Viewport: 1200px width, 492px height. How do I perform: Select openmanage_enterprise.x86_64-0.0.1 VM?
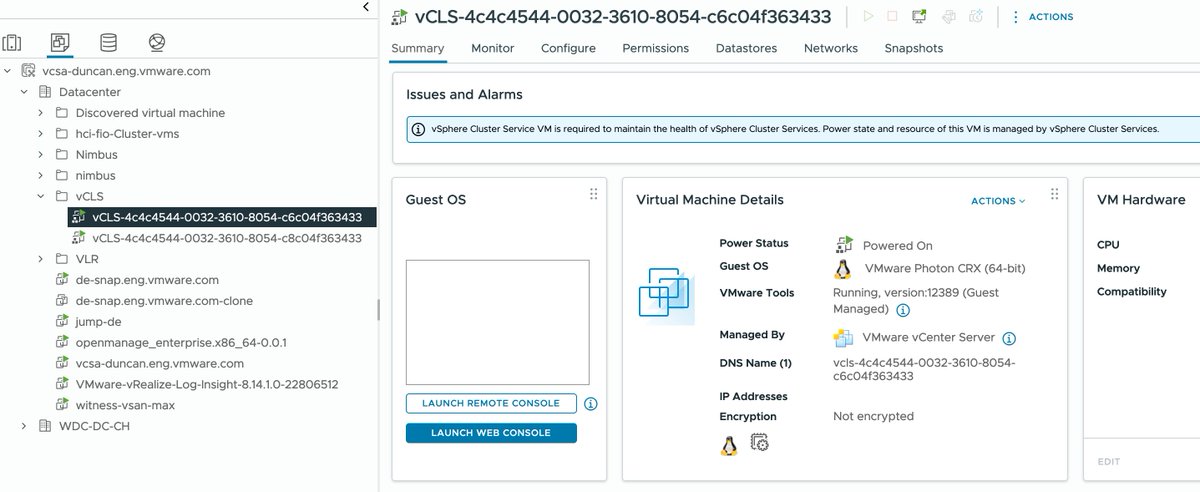coord(181,343)
